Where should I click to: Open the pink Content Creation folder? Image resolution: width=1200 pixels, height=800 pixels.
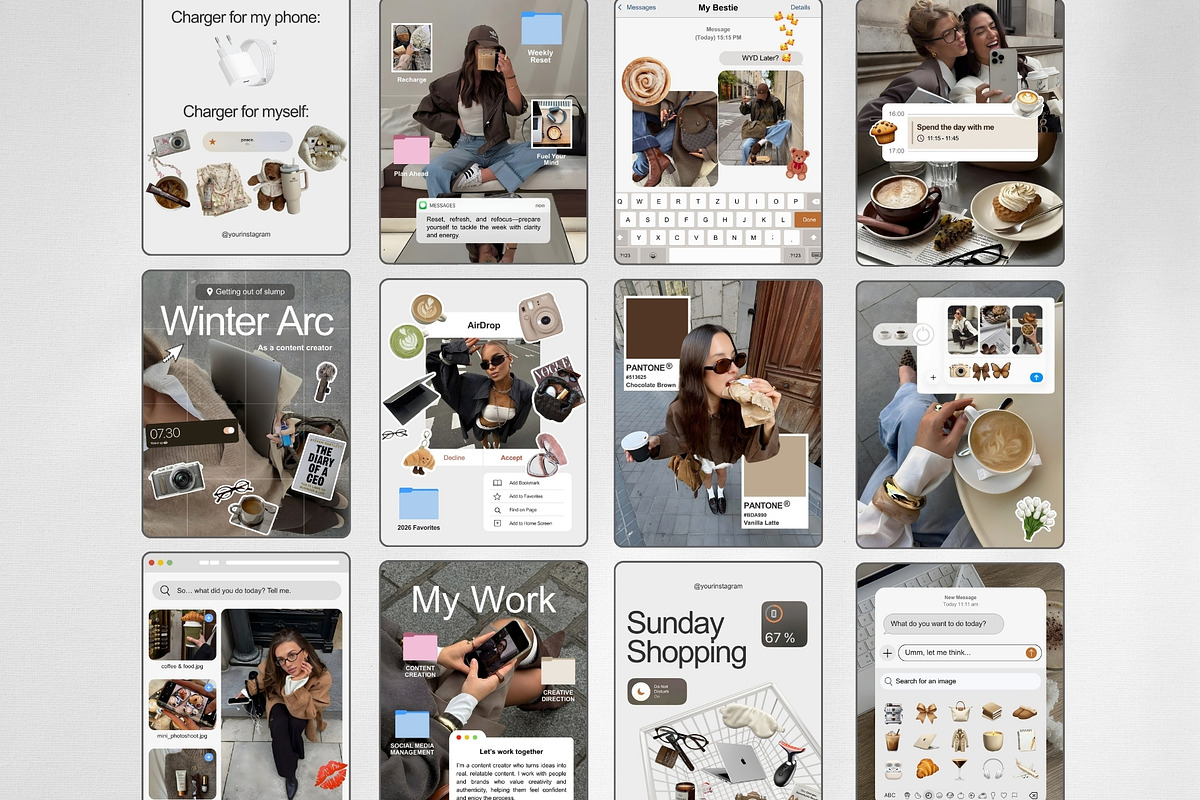[420, 647]
